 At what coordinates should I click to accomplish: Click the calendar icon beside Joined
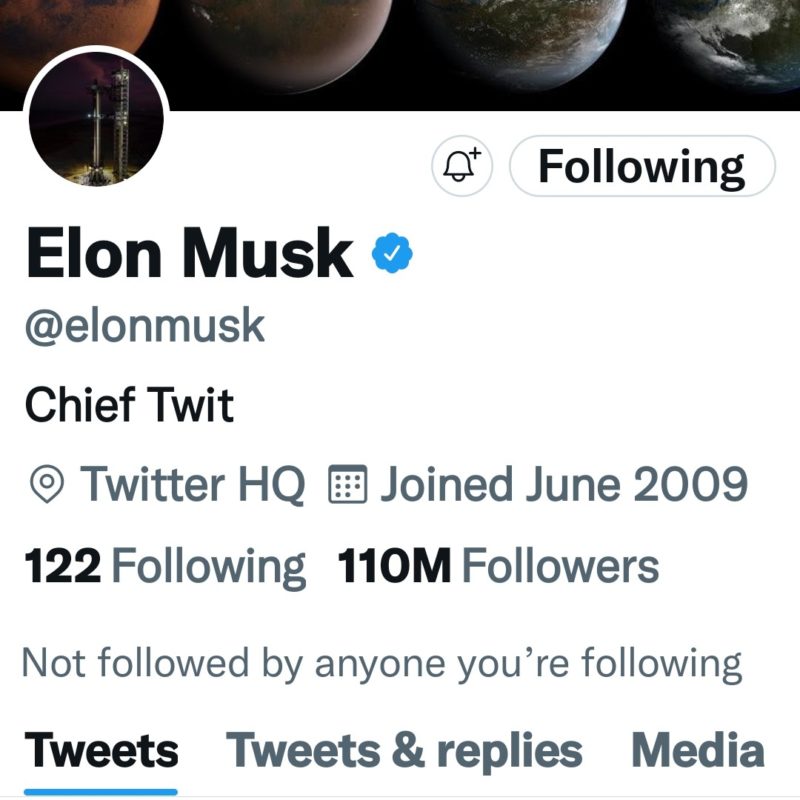pyautogui.click(x=349, y=486)
